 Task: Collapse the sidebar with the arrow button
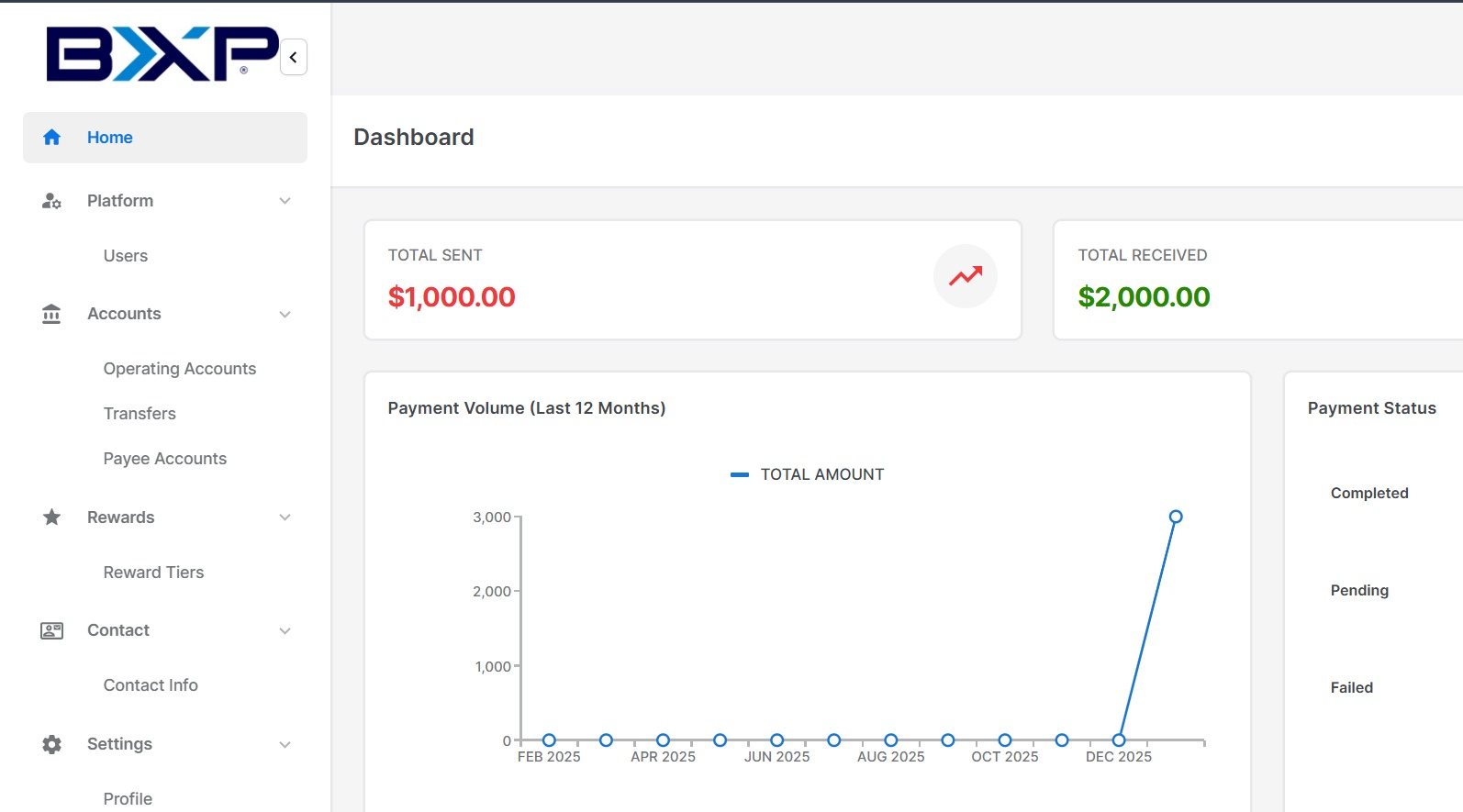pyautogui.click(x=294, y=57)
